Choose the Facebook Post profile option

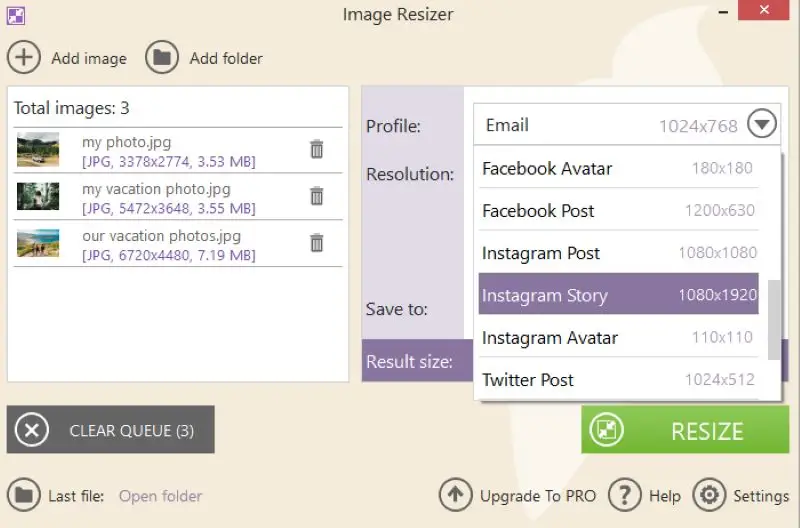click(618, 211)
